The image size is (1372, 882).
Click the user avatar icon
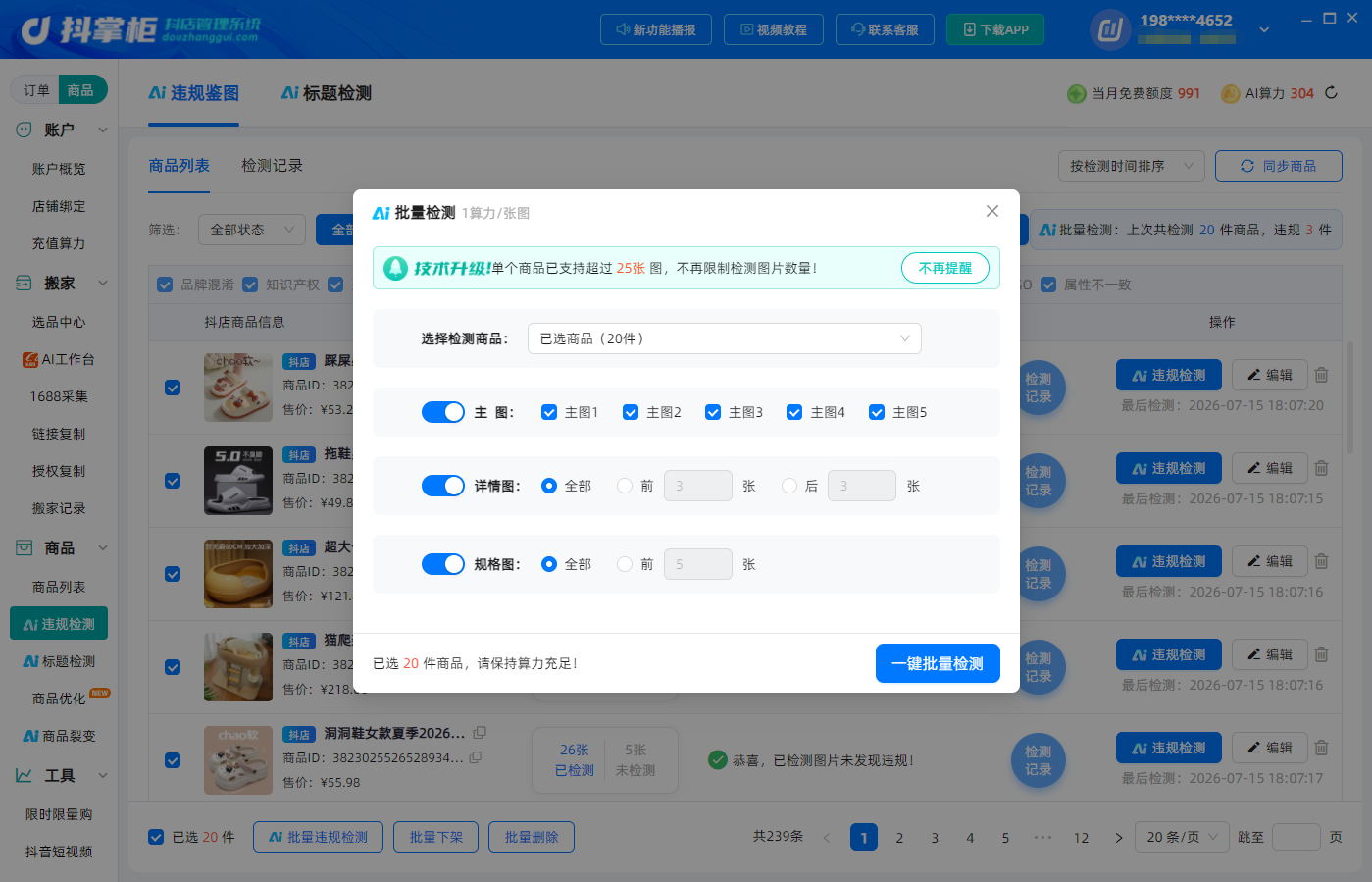[x=1110, y=29]
